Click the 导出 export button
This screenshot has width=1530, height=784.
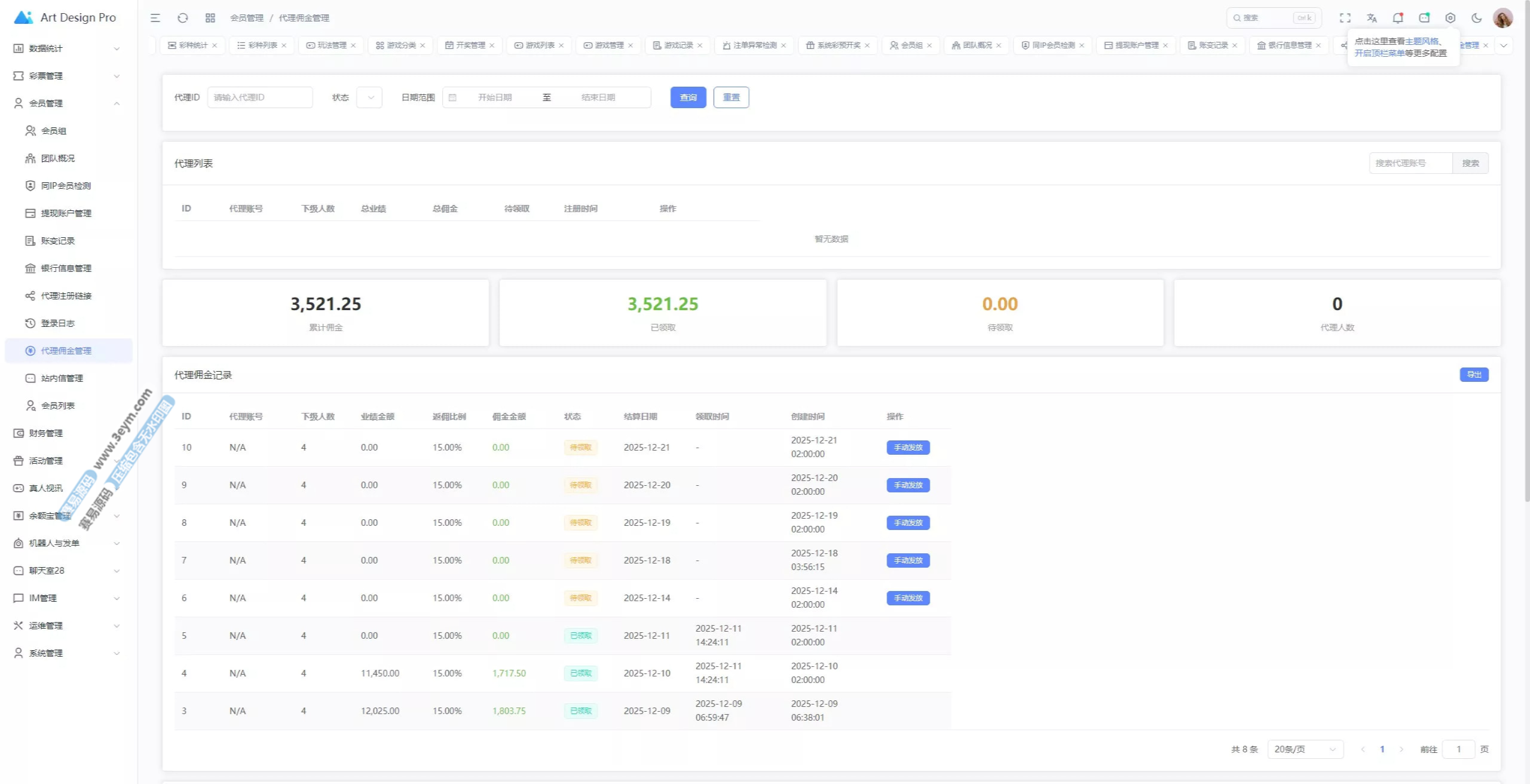pos(1474,375)
